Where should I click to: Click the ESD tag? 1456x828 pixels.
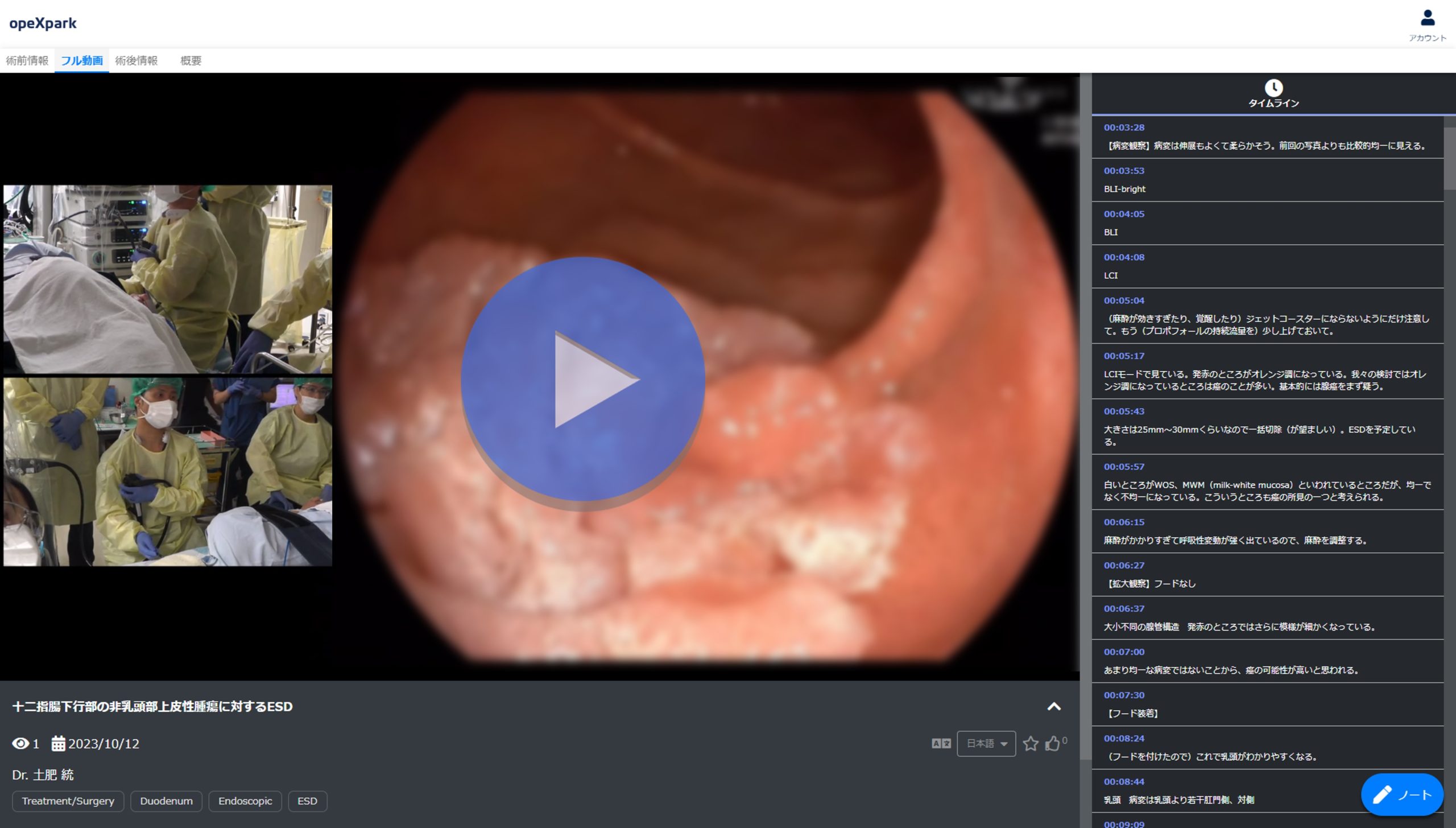pos(307,801)
